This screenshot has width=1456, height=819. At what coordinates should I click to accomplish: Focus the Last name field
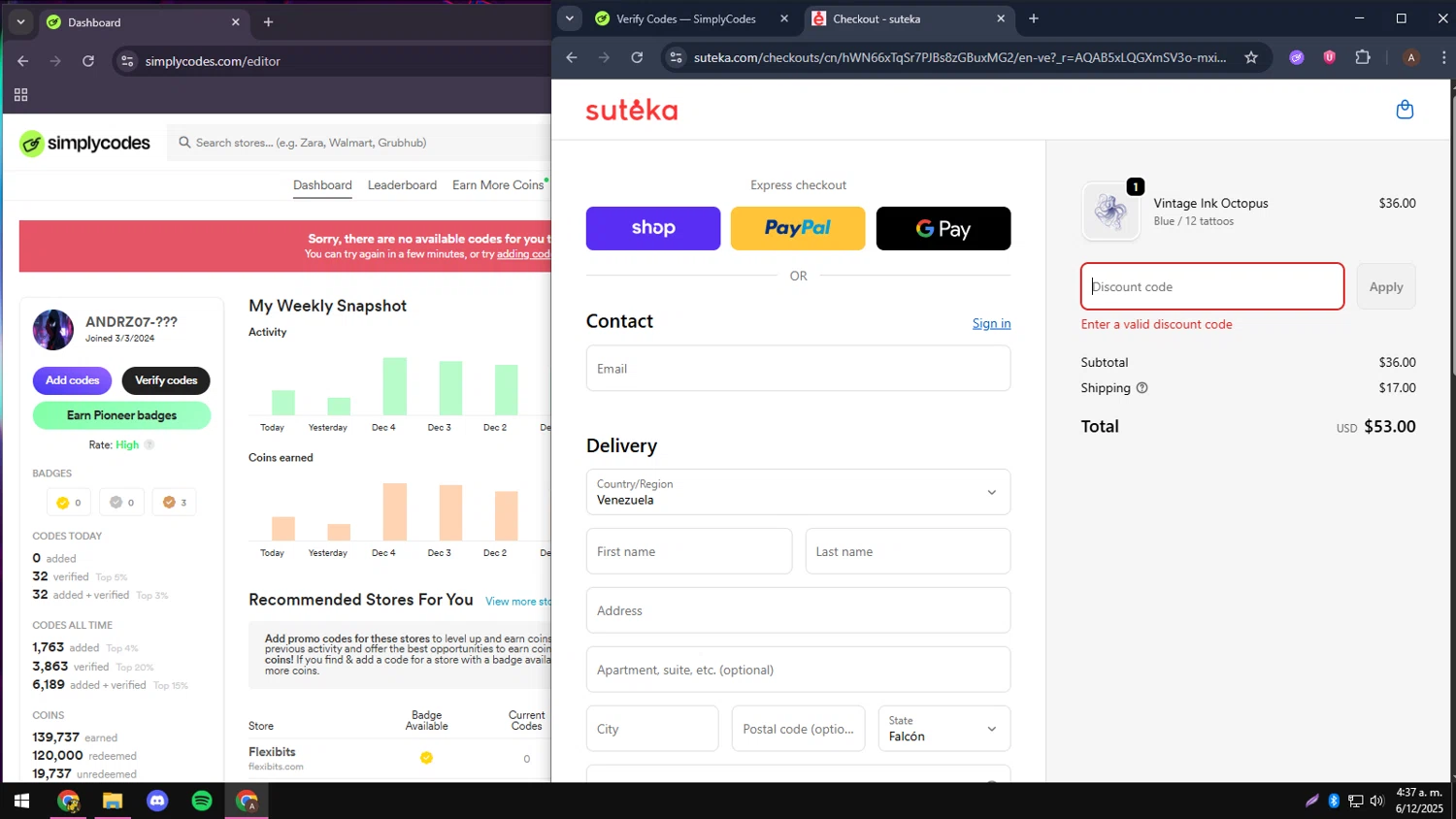(x=908, y=551)
